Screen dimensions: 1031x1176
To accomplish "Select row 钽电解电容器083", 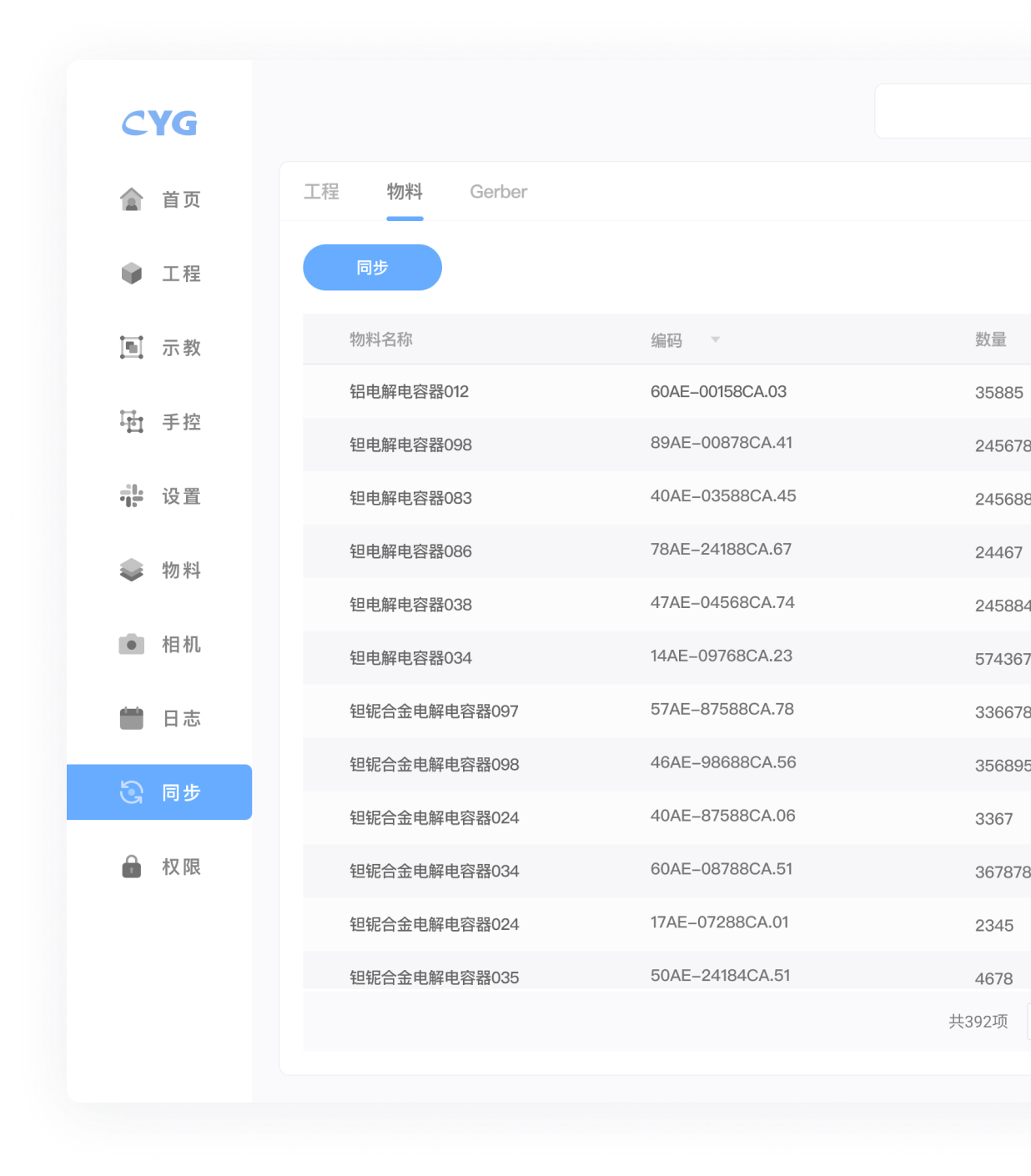I will [667, 498].
